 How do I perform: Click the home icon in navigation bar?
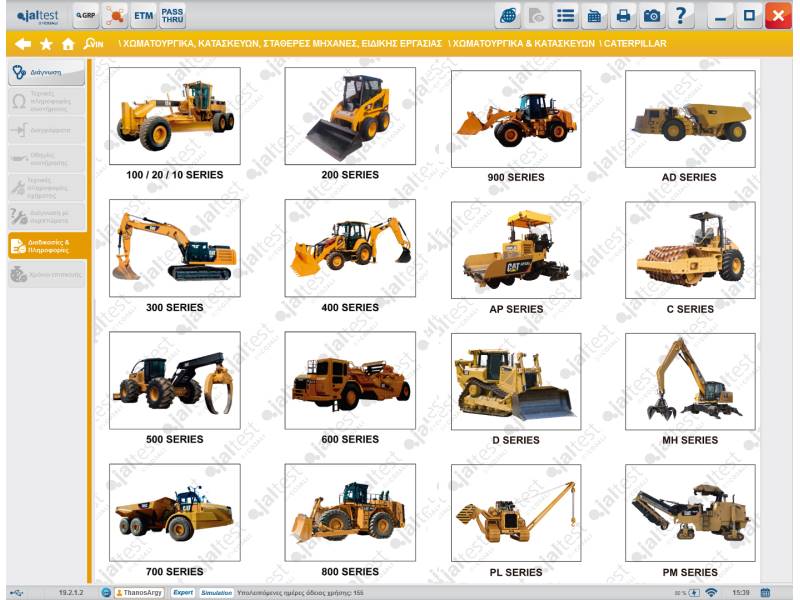(x=68, y=44)
